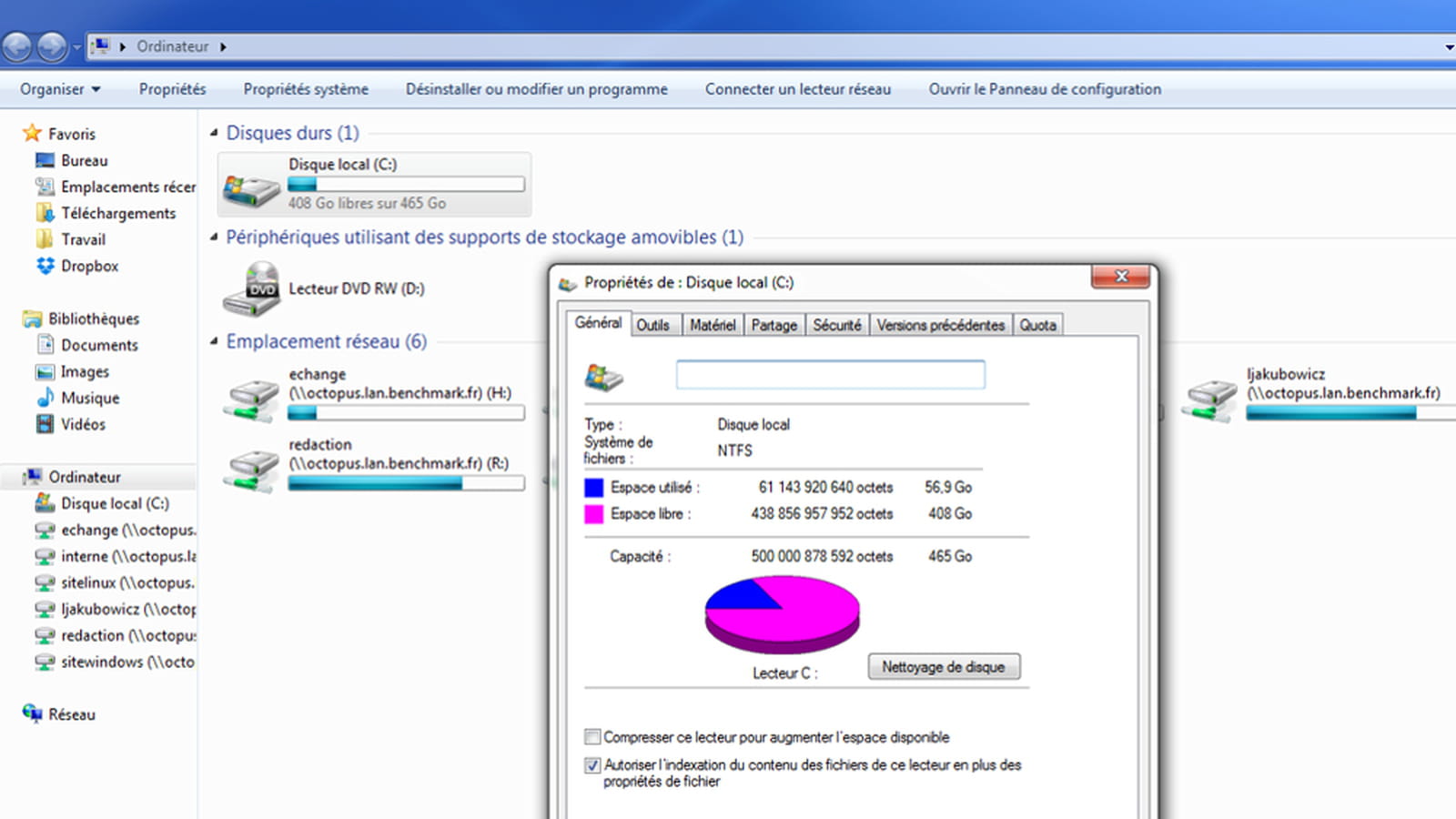Screen dimensions: 1456x819
Task: Click Nettoyage de disque button
Action: [944, 667]
